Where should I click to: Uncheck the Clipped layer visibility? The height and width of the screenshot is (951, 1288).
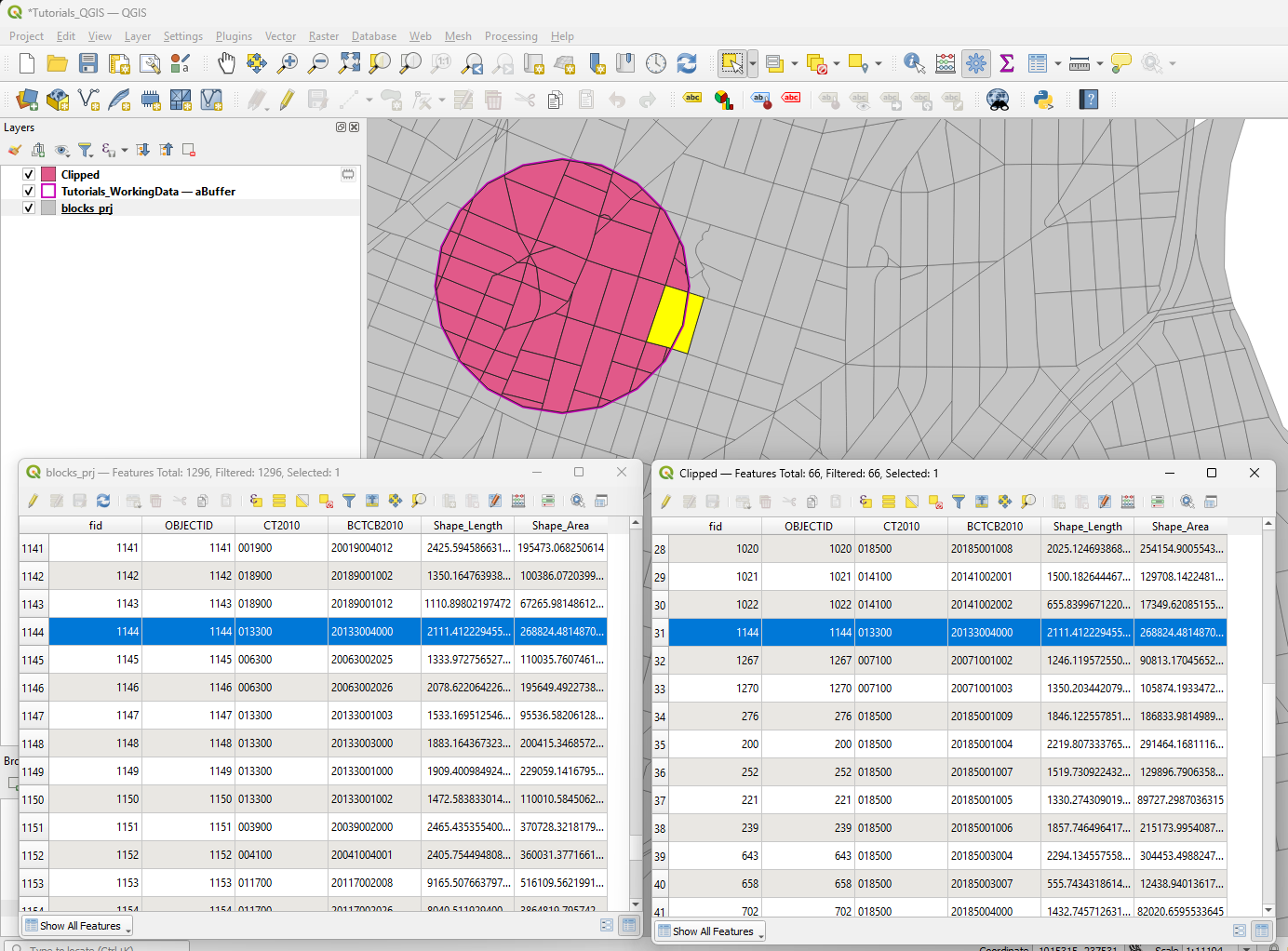click(29, 175)
